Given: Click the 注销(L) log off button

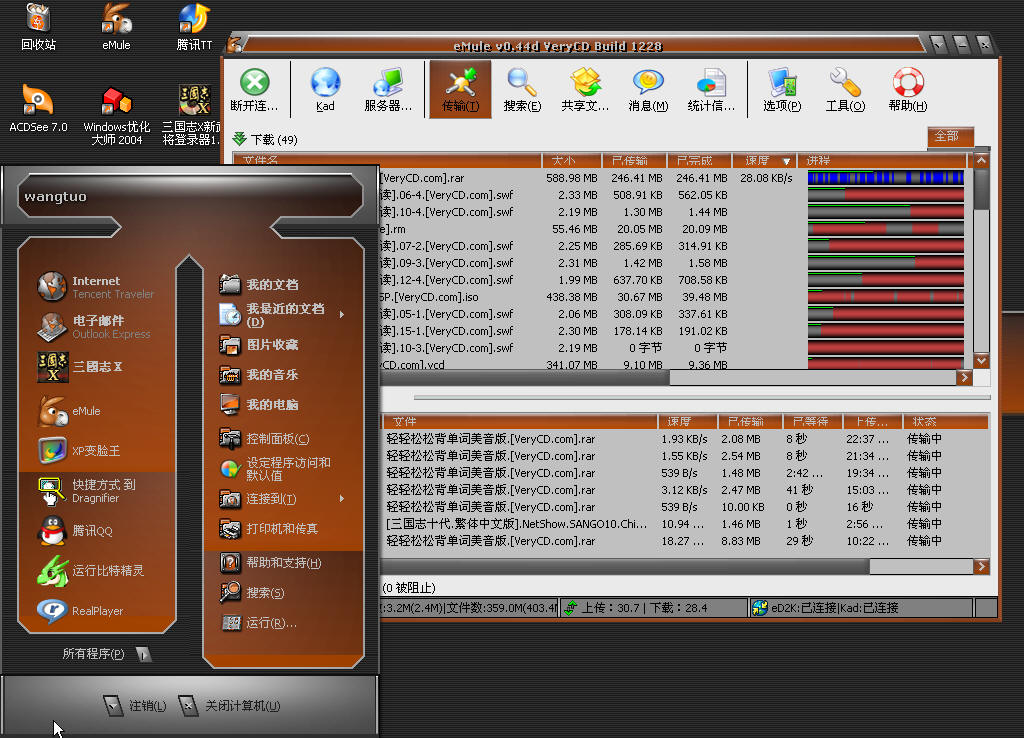Looking at the screenshot, I should coord(135,705).
